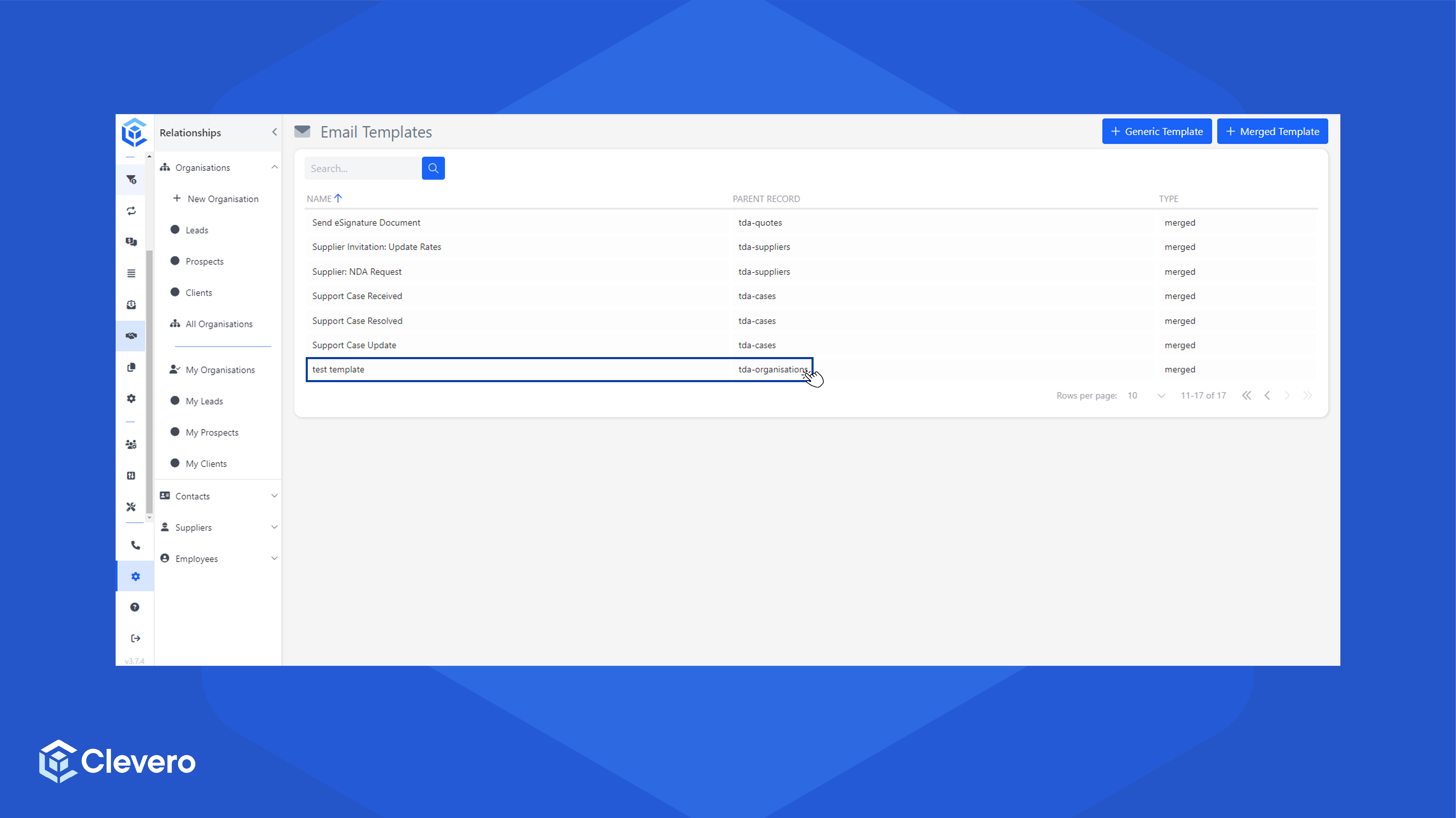The height and width of the screenshot is (818, 1456).
Task: Click the sales funnel icon in sidebar
Action: 131,180
